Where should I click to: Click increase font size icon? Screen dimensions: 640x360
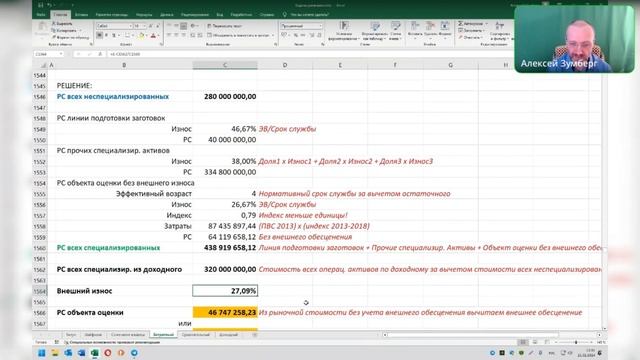click(x=150, y=26)
